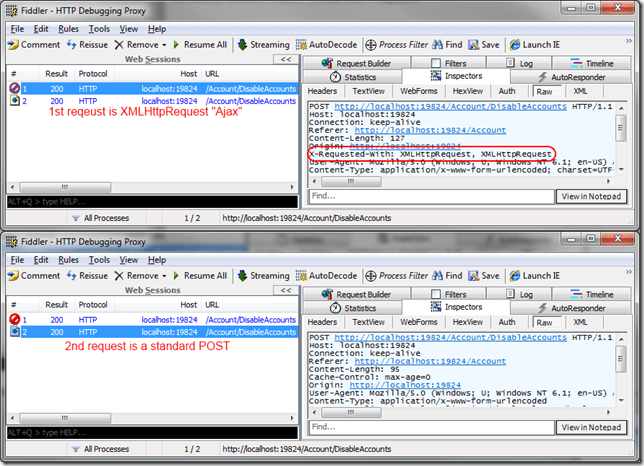Select WebForms inspector tab in bottom window

point(419,322)
